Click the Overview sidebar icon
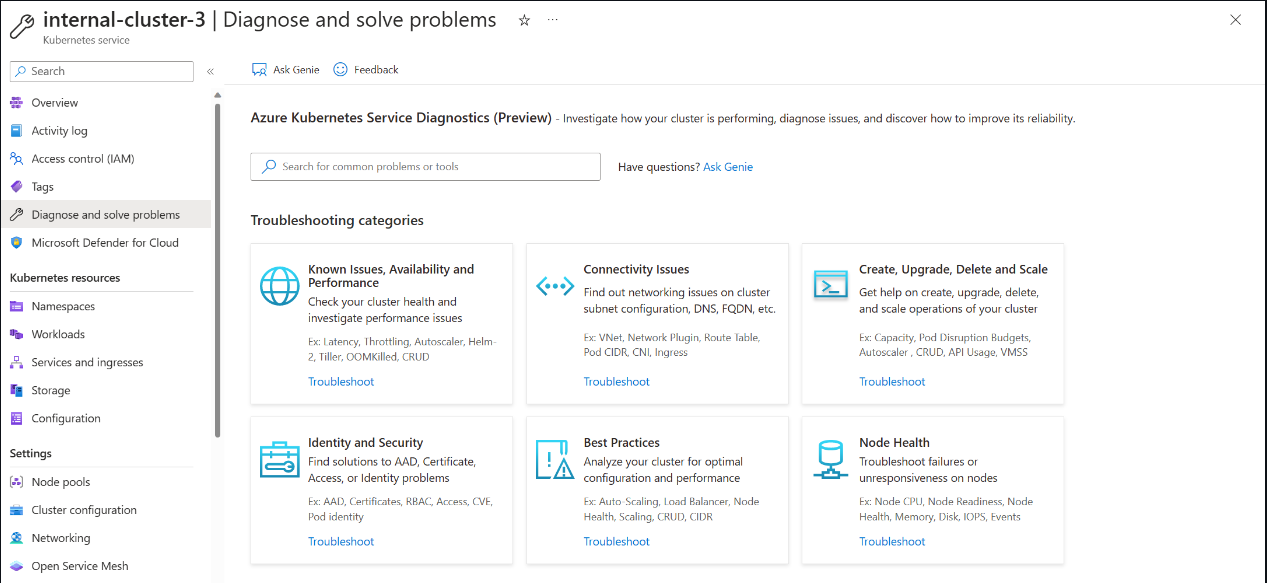 pos(16,103)
